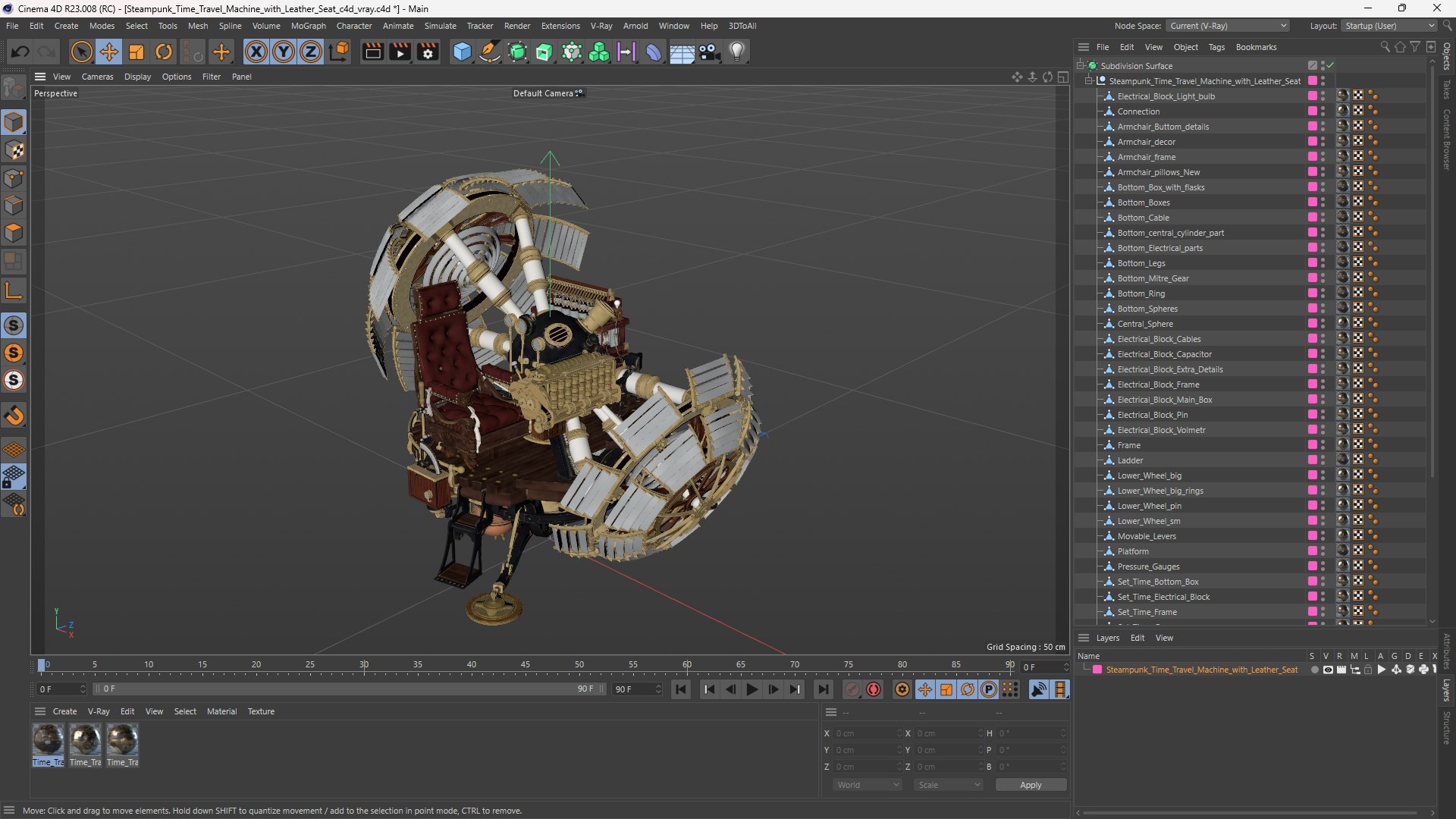Open the Simulate menu
The width and height of the screenshot is (1456, 819).
440,26
